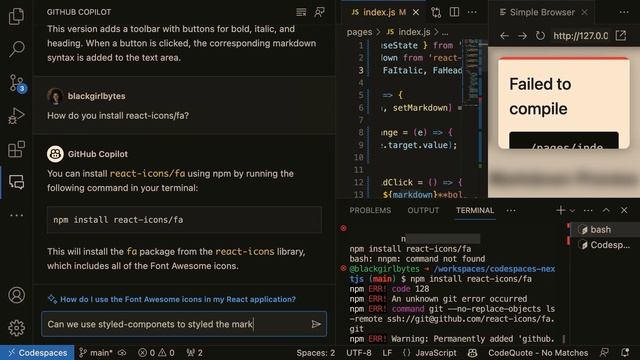Open terminal panel more actions
Viewport: 640px width, 360px height.
point(588,211)
